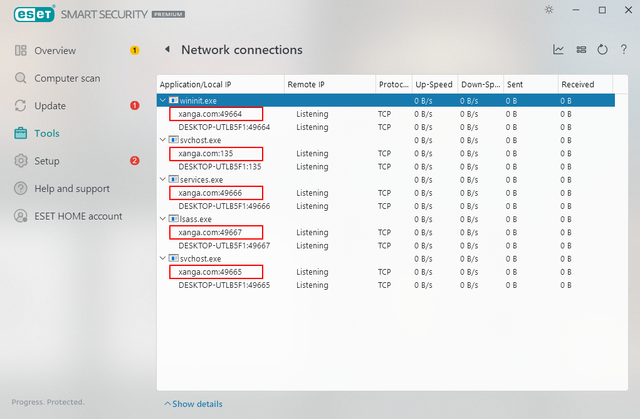
Task: Select Tools in the sidebar
Action: coord(47,133)
